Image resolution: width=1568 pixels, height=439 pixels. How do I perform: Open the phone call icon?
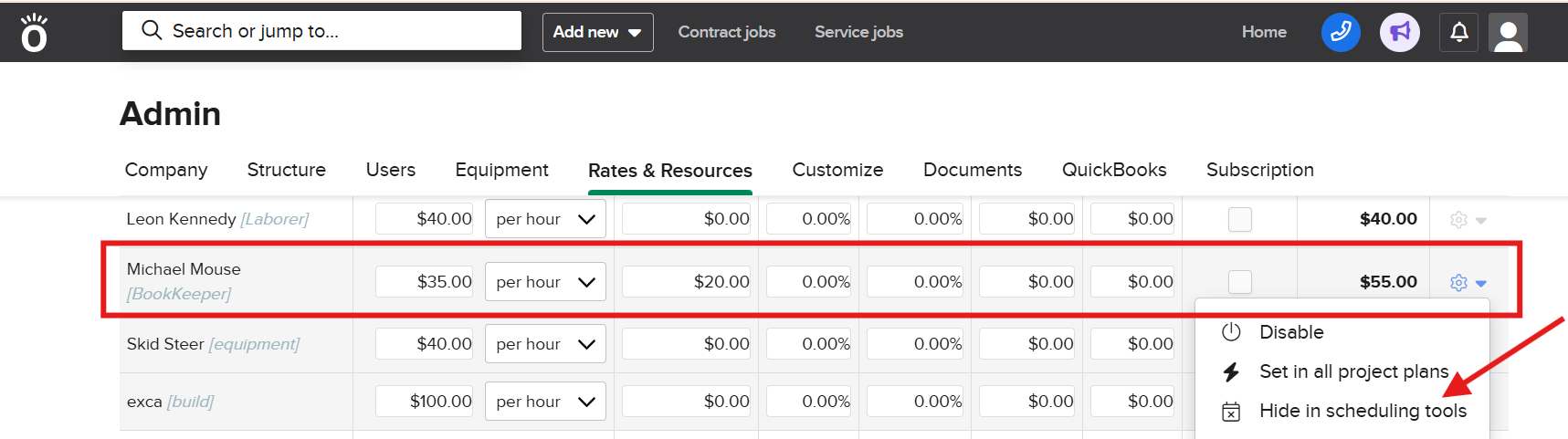pyautogui.click(x=1340, y=33)
